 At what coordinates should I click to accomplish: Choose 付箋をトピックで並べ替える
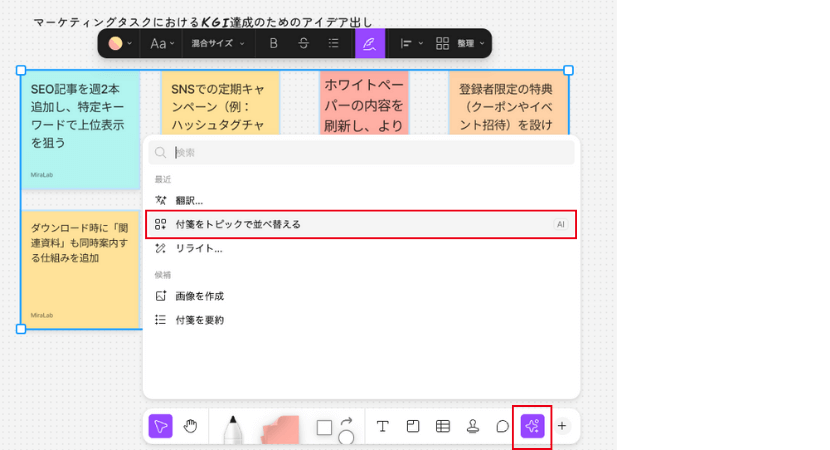coord(361,224)
